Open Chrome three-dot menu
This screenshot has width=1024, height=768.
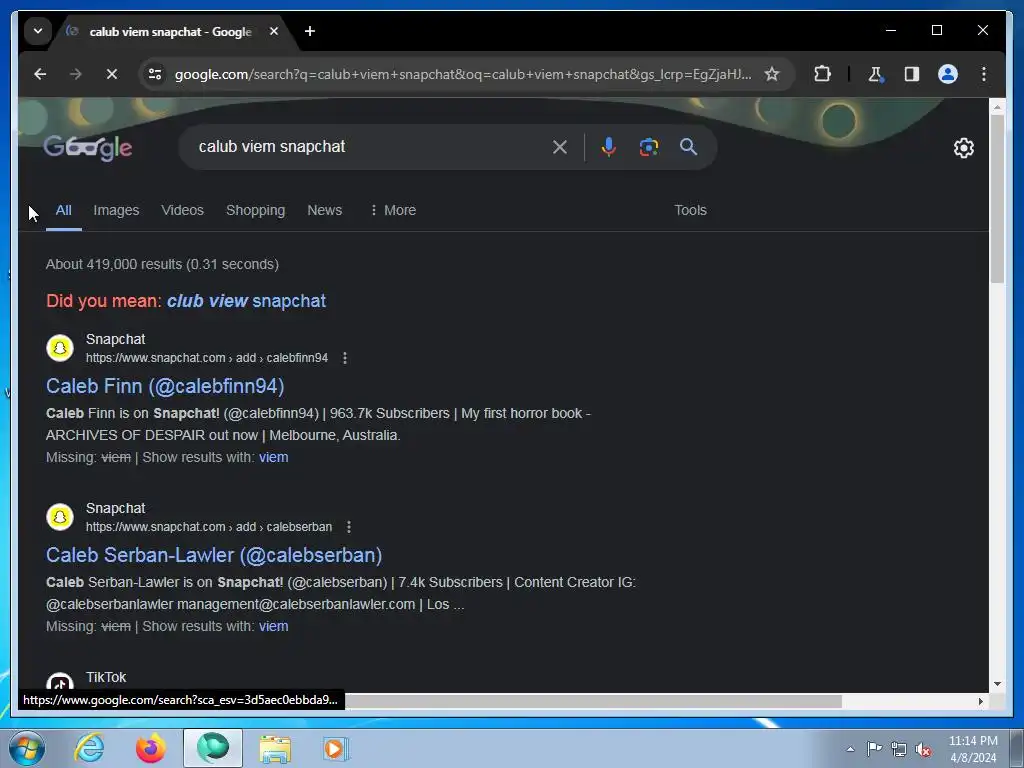[x=984, y=74]
